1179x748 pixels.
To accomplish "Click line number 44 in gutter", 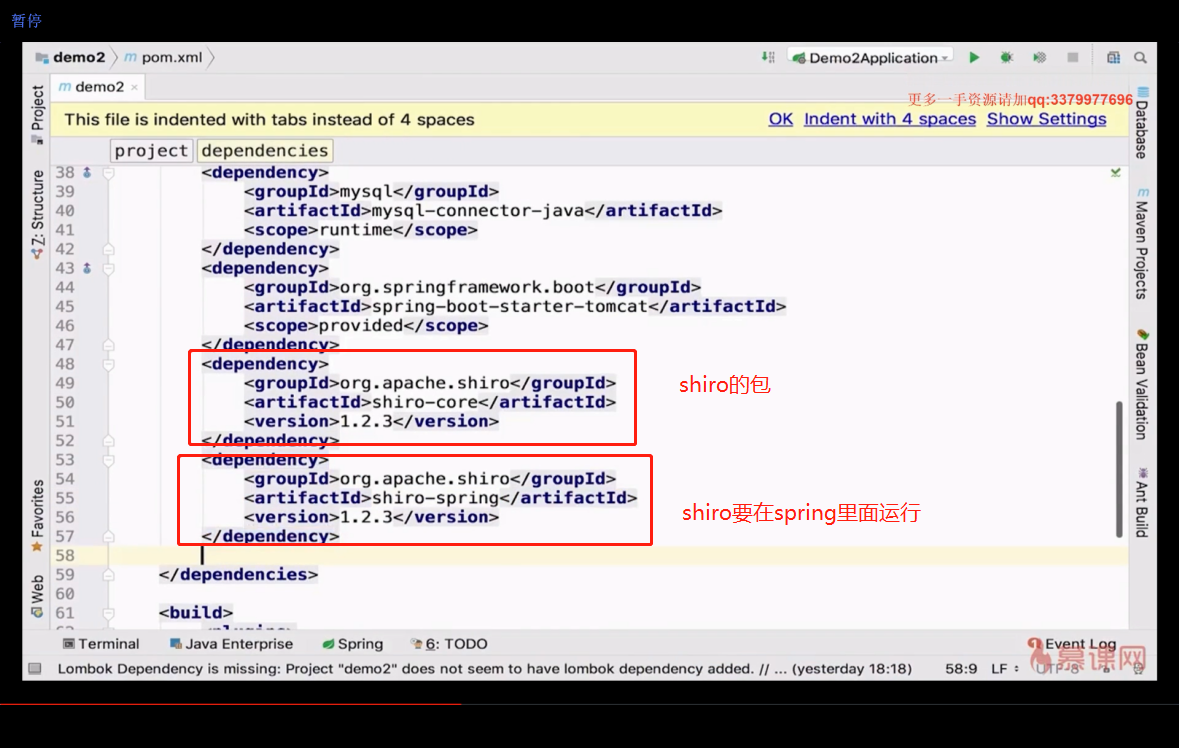I will [65, 287].
